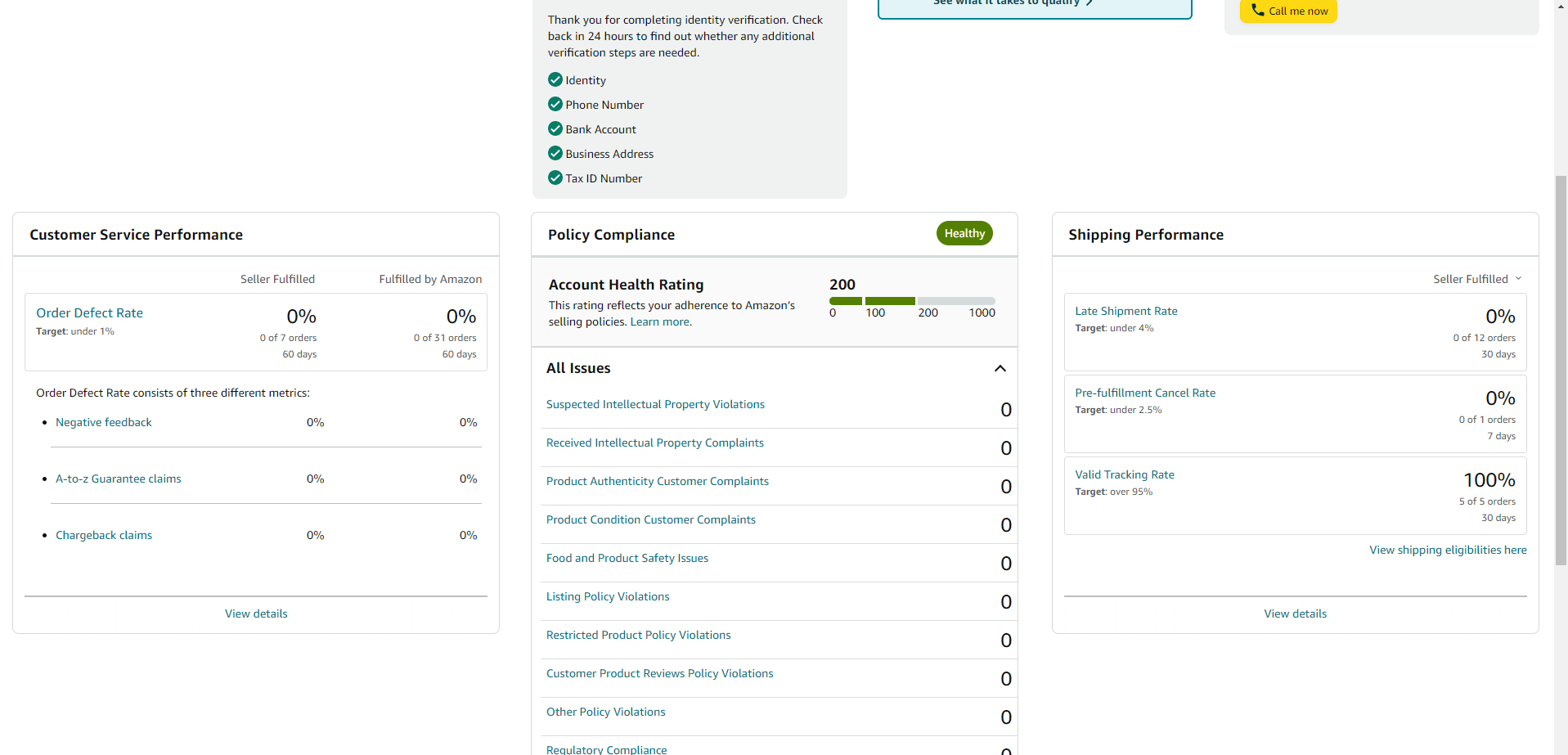Click the 'Target: under 2.5%' text
This screenshot has width=1568, height=755.
(1118, 410)
